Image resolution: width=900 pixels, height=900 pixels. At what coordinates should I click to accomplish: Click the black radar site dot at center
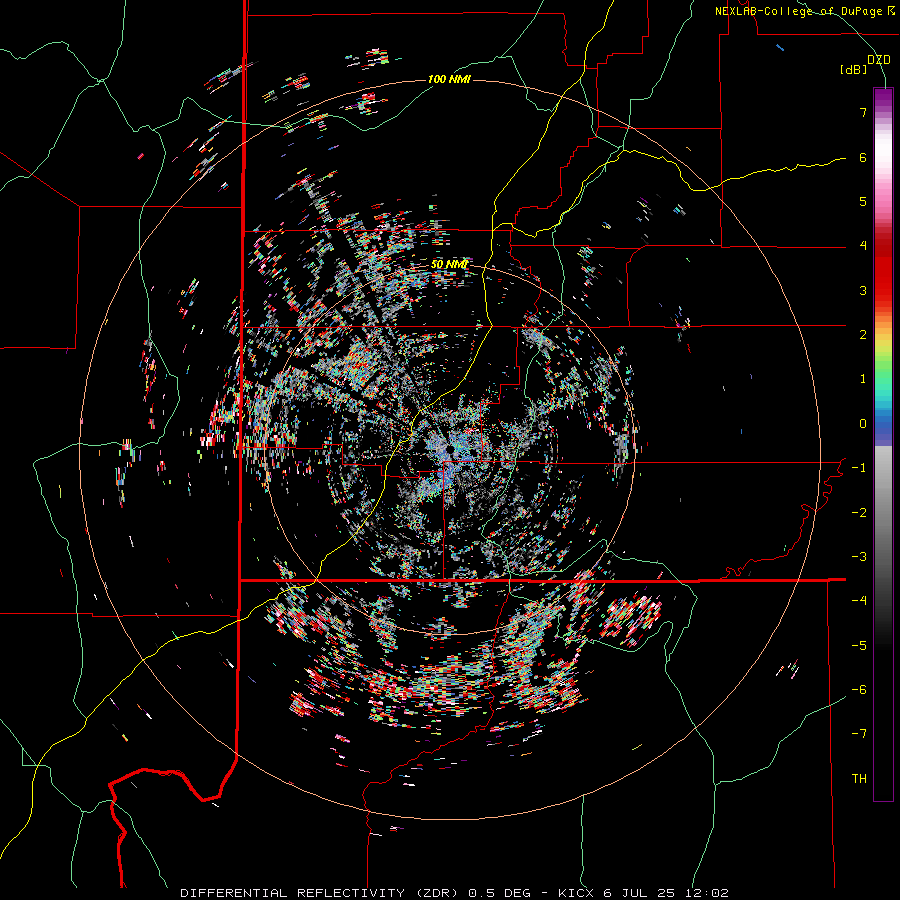[452, 448]
